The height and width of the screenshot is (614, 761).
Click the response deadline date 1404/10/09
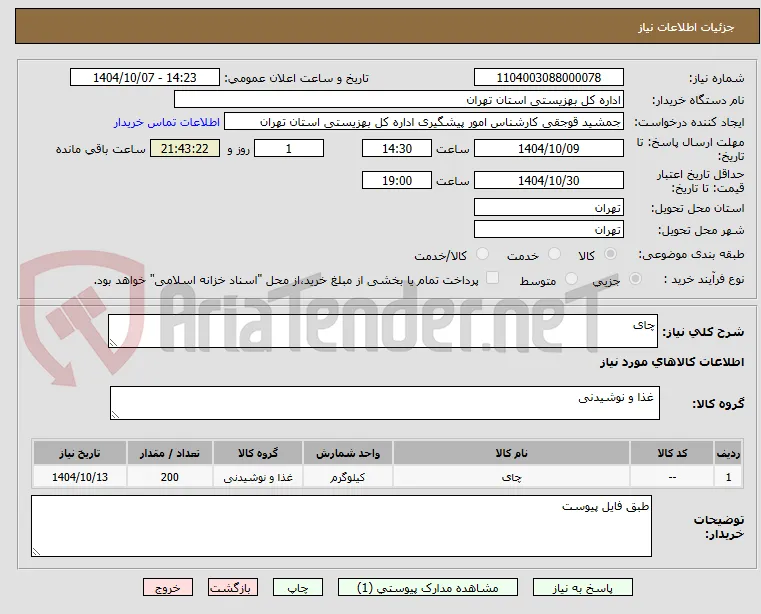tap(548, 148)
